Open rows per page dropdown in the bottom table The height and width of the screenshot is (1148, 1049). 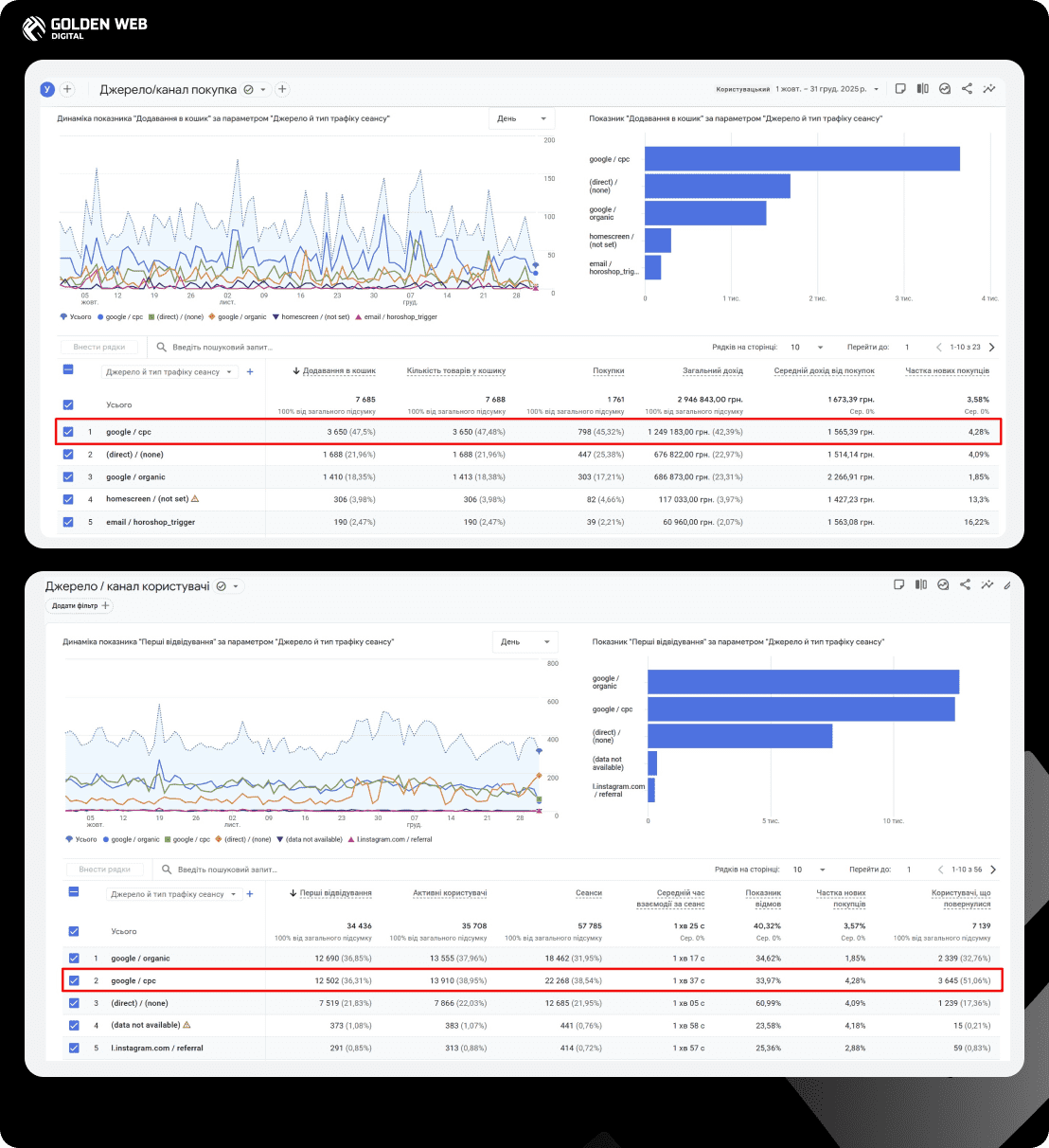coord(809,870)
